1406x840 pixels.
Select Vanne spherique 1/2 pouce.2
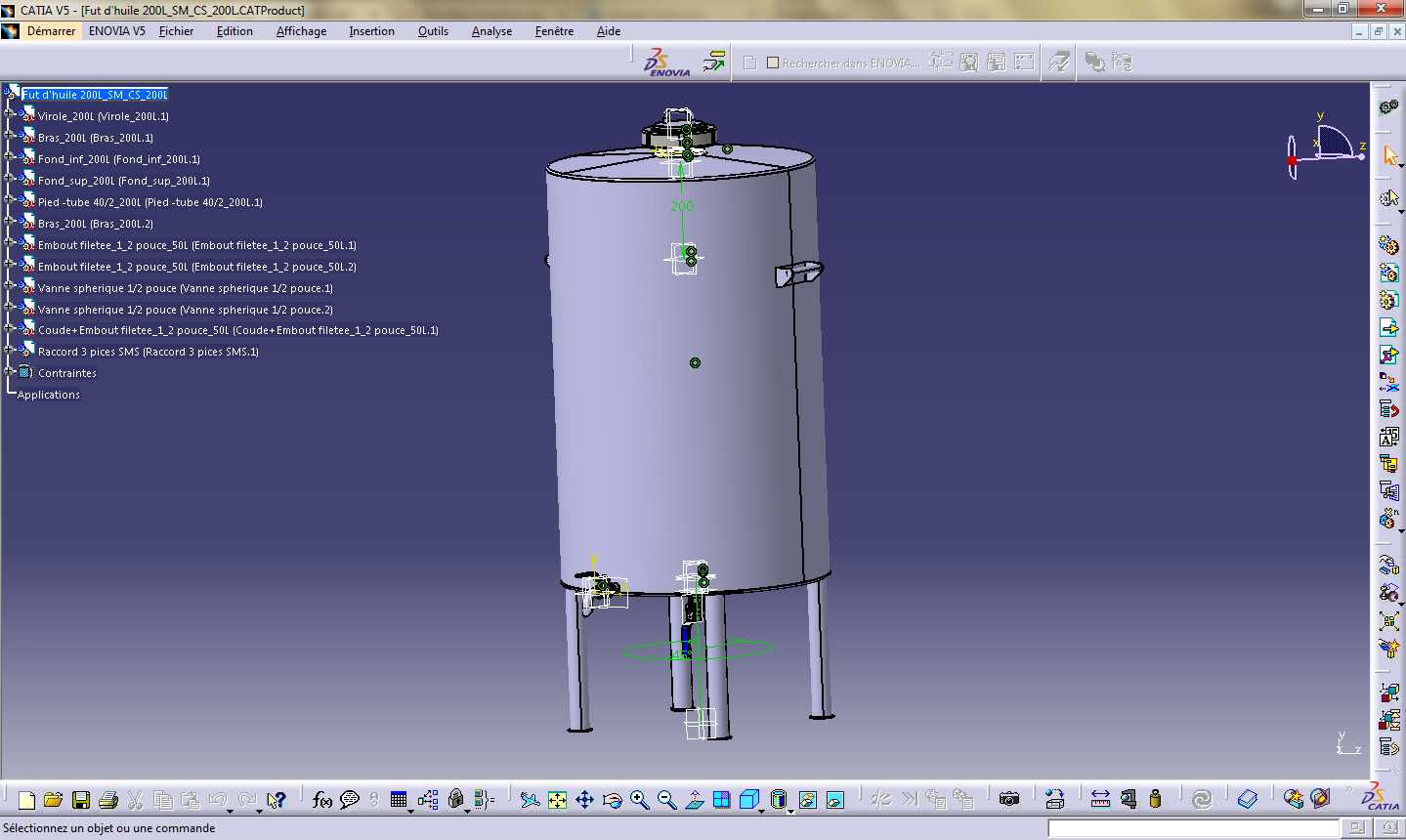[x=186, y=310]
